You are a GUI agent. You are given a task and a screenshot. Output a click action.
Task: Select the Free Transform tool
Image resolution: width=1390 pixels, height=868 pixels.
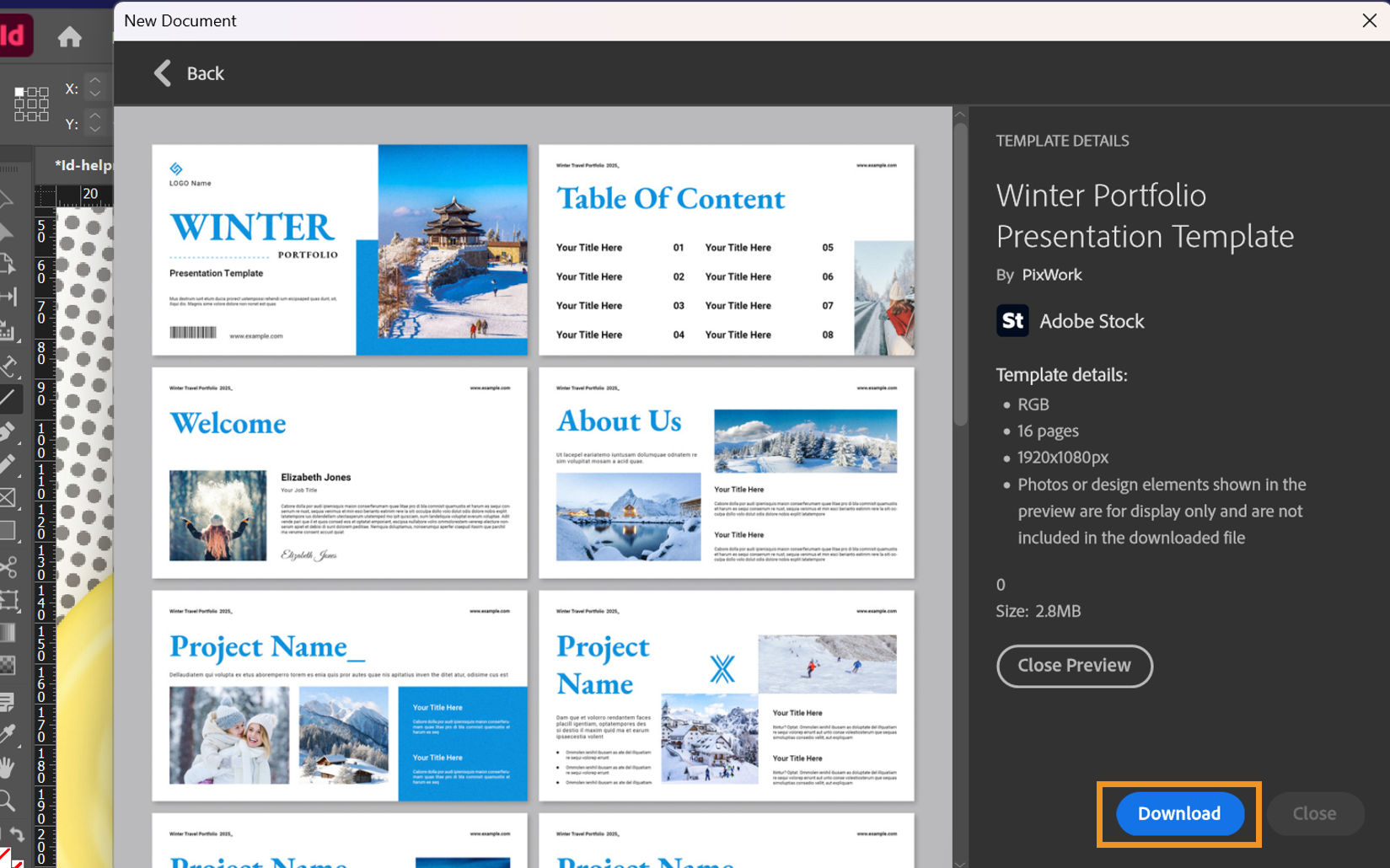(8, 600)
